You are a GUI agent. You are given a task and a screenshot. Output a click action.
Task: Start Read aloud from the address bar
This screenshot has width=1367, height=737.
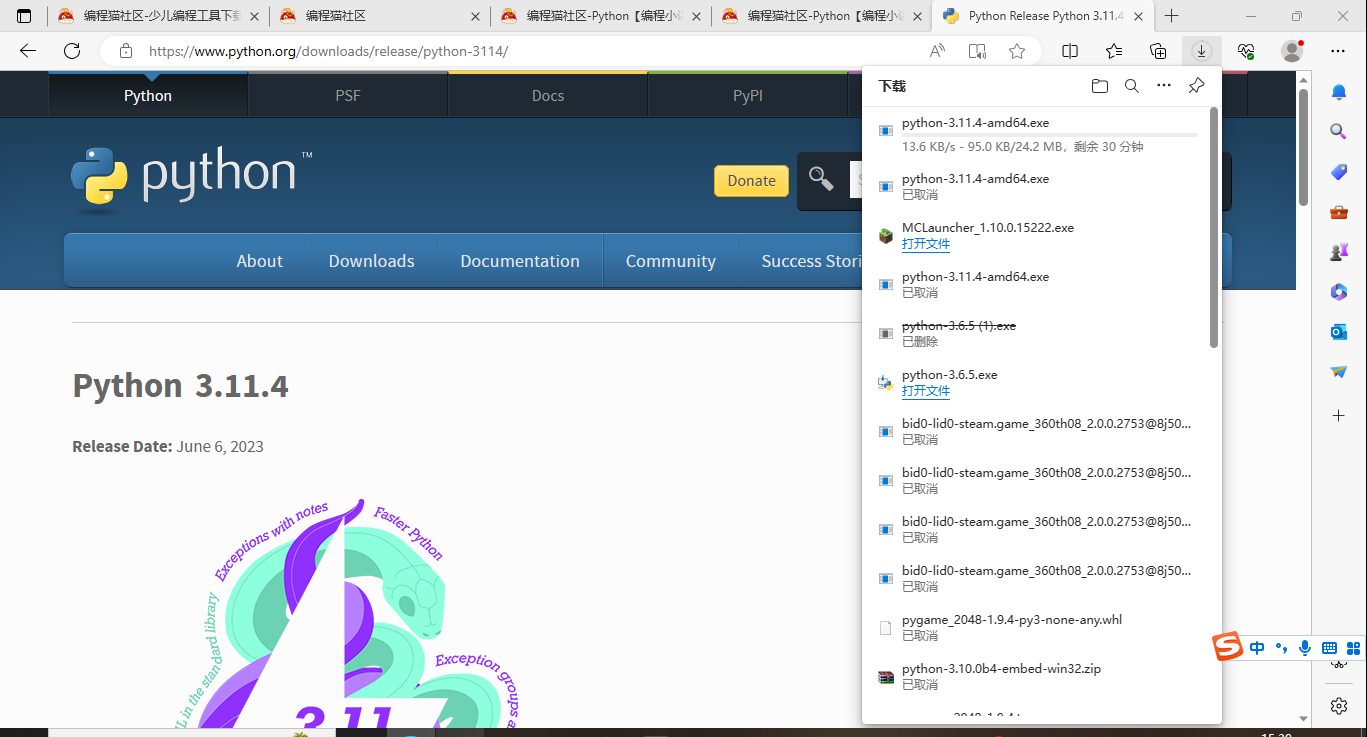pyautogui.click(x=937, y=51)
